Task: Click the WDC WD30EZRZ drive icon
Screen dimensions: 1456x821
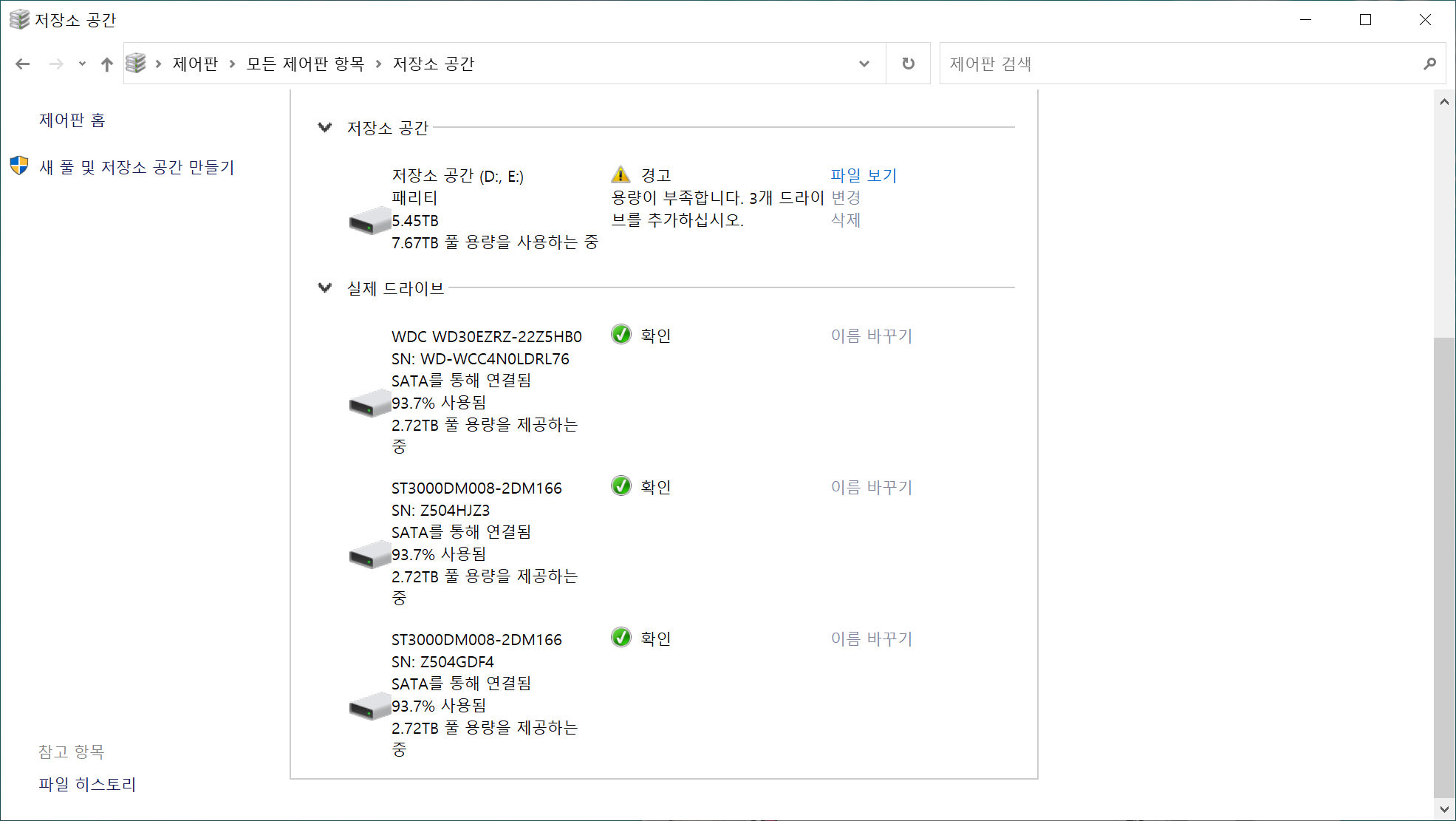Action: tap(369, 404)
